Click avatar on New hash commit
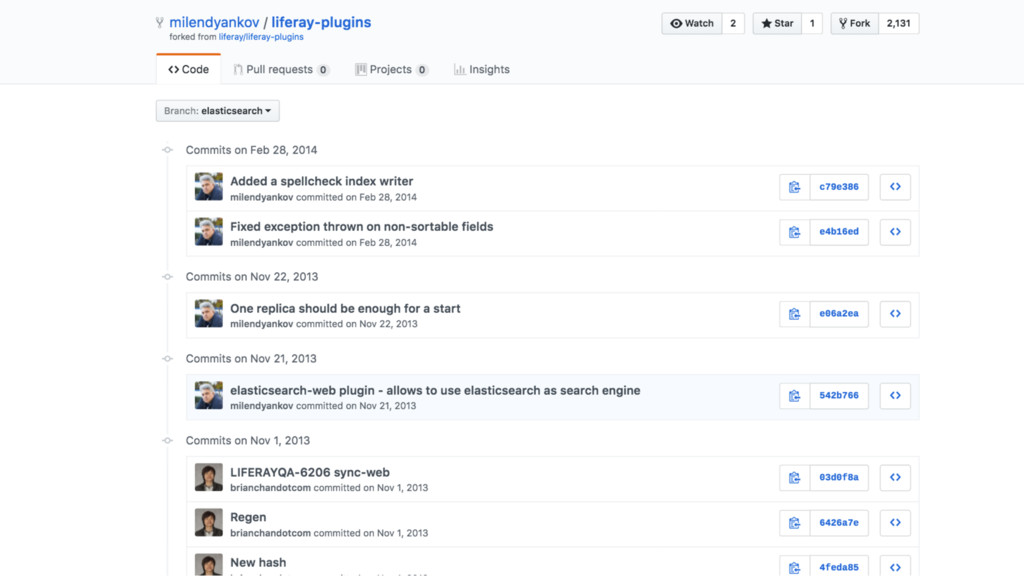Viewport: 1024px width, 576px height. click(x=208, y=565)
